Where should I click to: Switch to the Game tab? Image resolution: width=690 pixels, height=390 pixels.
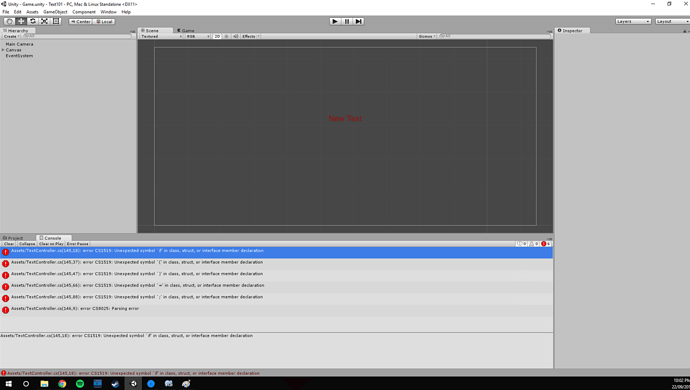pyautogui.click(x=186, y=31)
